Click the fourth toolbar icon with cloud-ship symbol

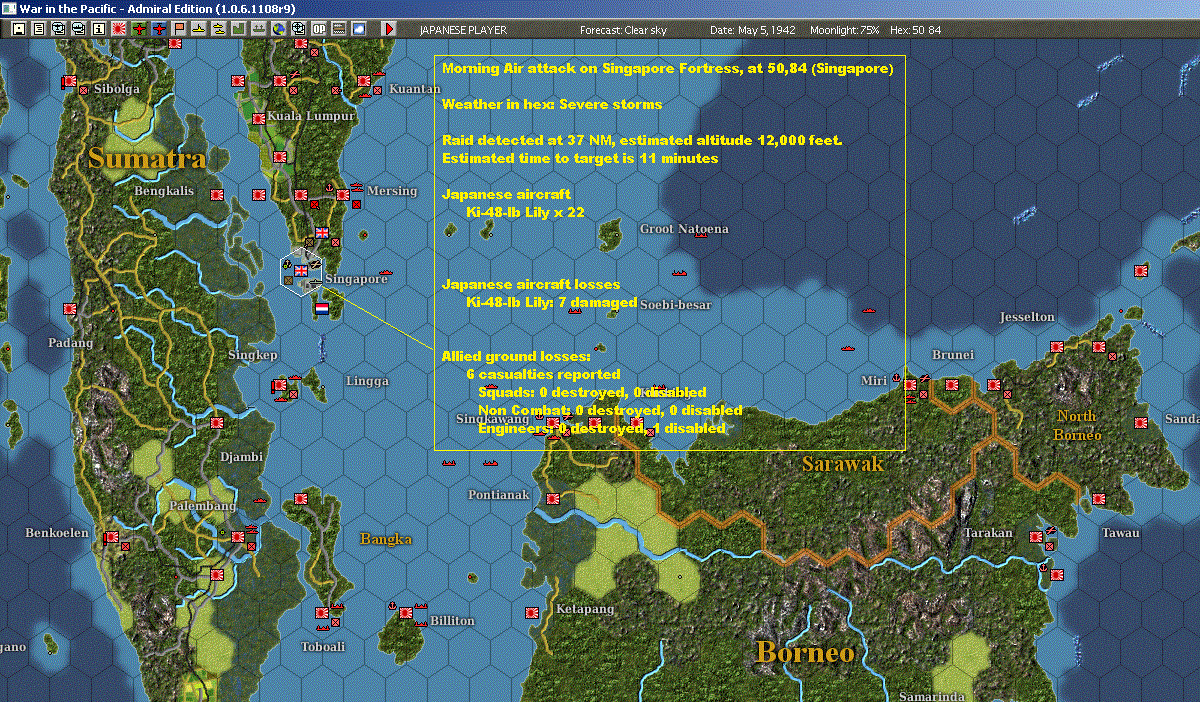(78, 29)
